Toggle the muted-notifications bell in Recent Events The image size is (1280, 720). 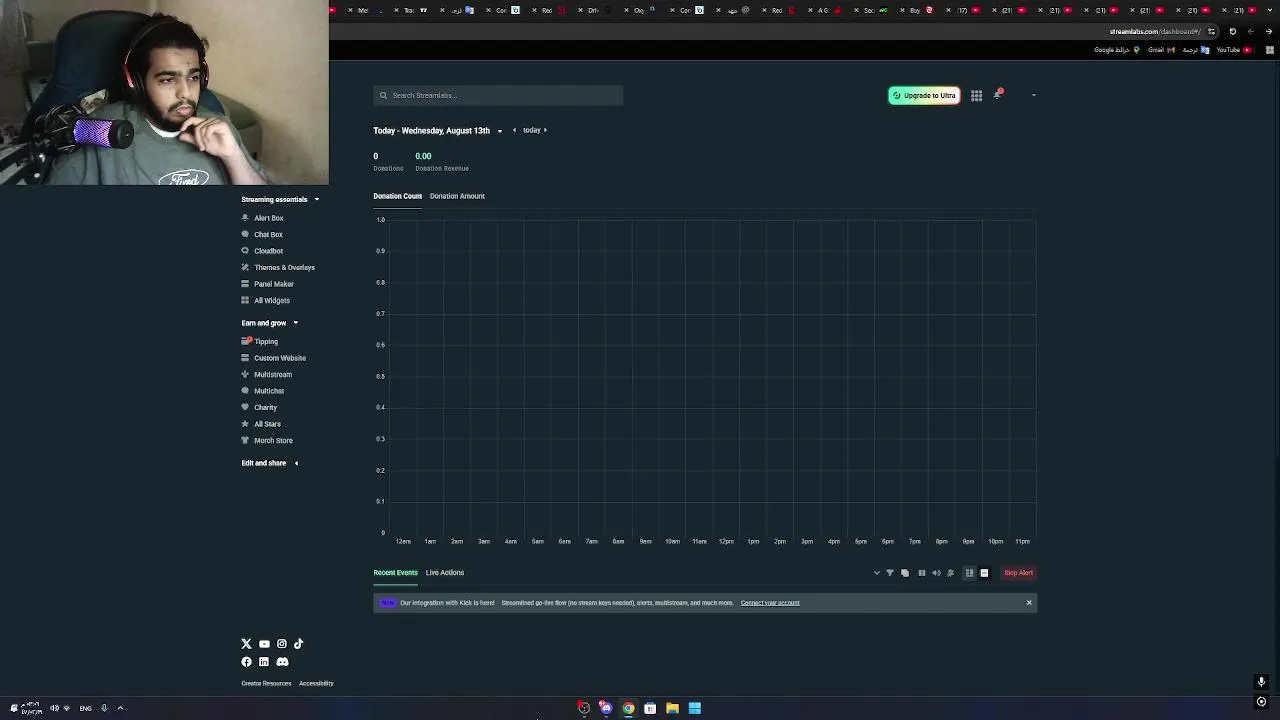951,573
